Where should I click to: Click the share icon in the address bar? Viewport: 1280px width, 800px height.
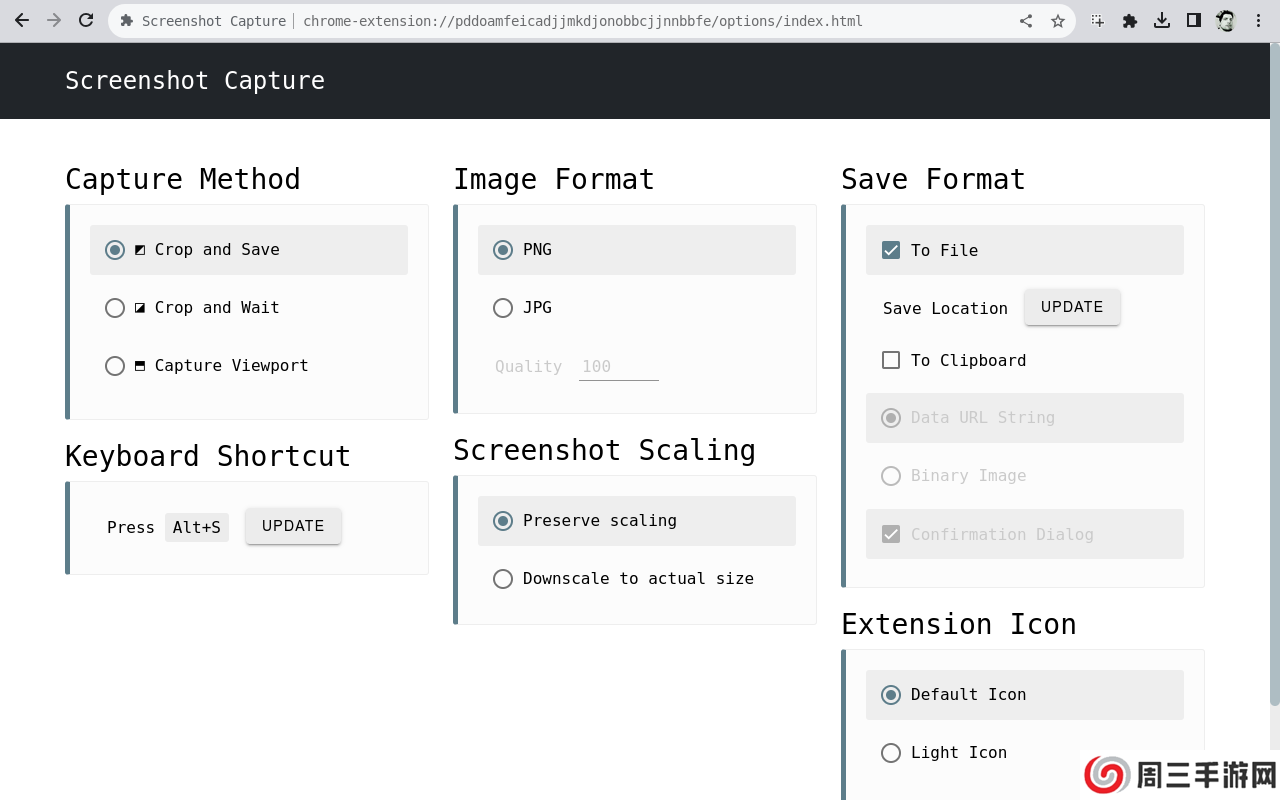tap(1026, 21)
